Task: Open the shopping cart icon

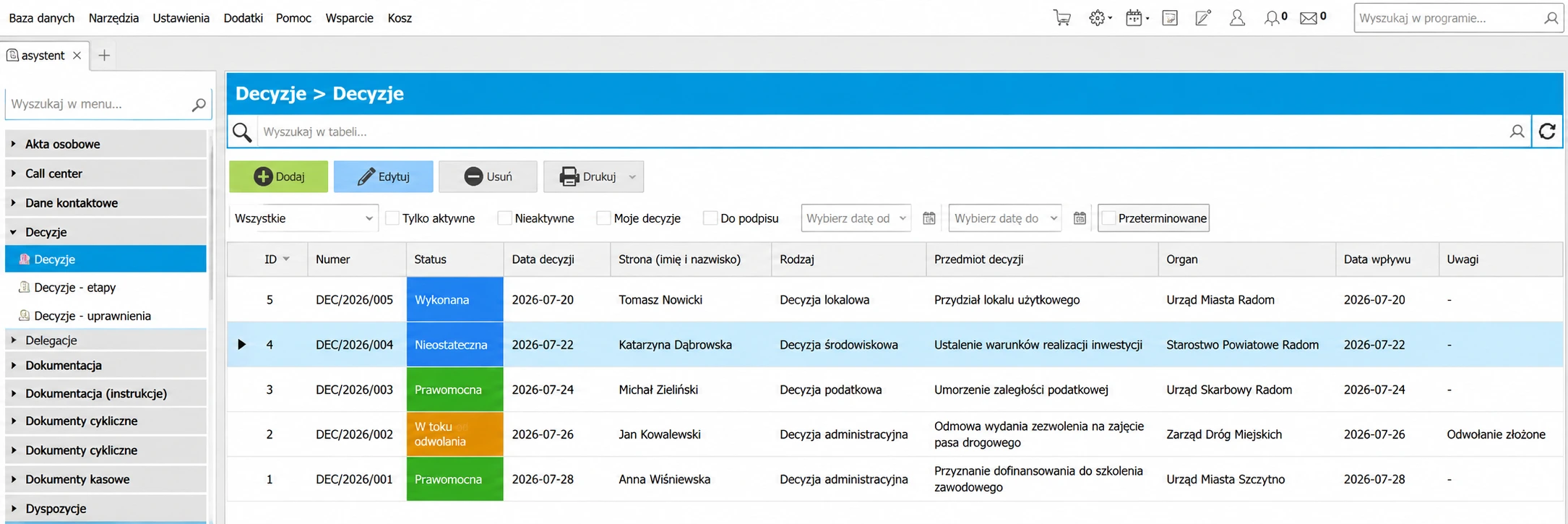Action: pos(1061,18)
